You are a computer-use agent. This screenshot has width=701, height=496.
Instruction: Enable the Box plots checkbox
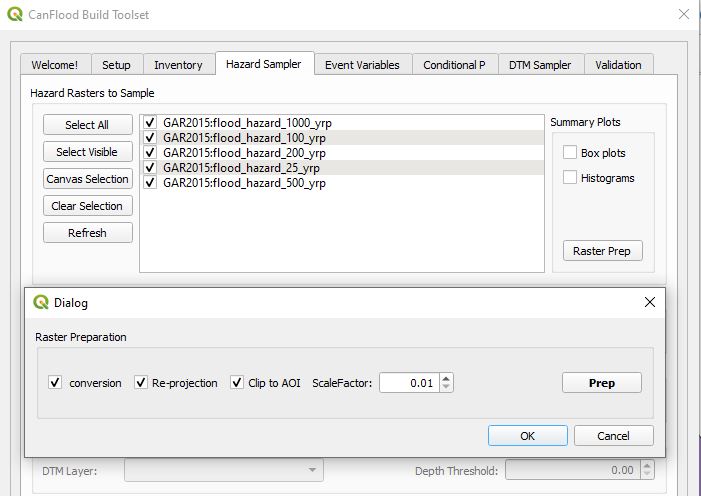[570, 153]
